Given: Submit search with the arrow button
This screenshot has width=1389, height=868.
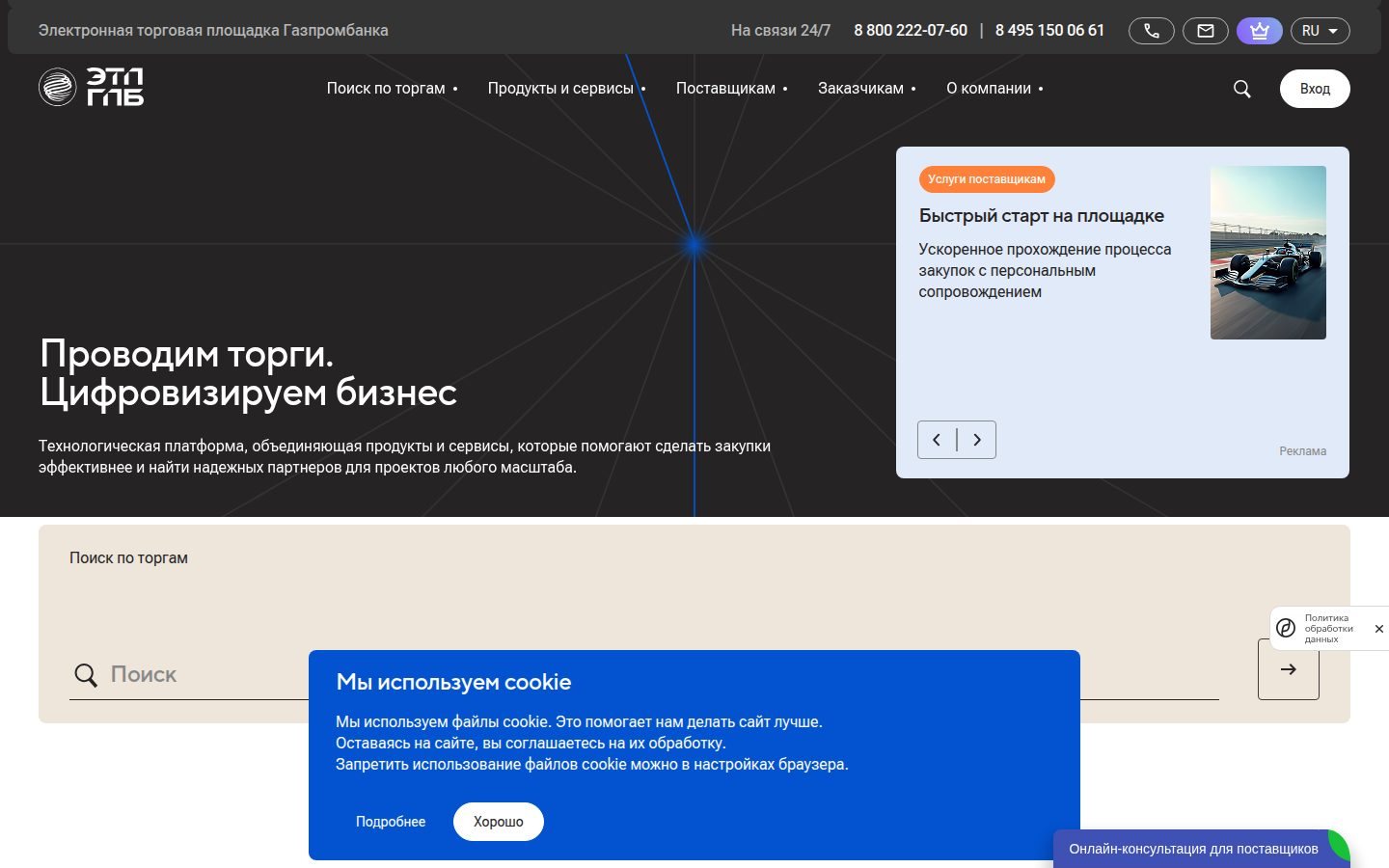Looking at the screenshot, I should click(x=1289, y=669).
